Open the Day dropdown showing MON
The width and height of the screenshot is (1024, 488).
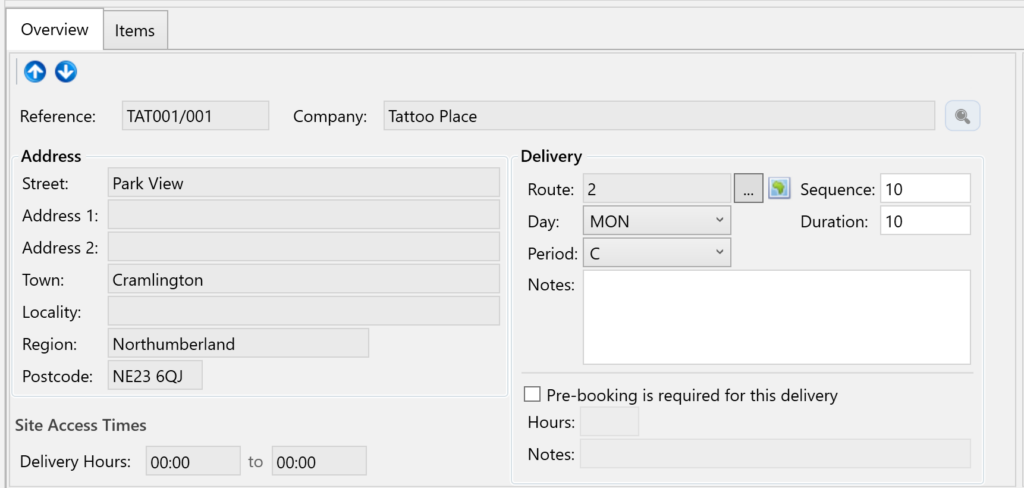click(x=657, y=220)
